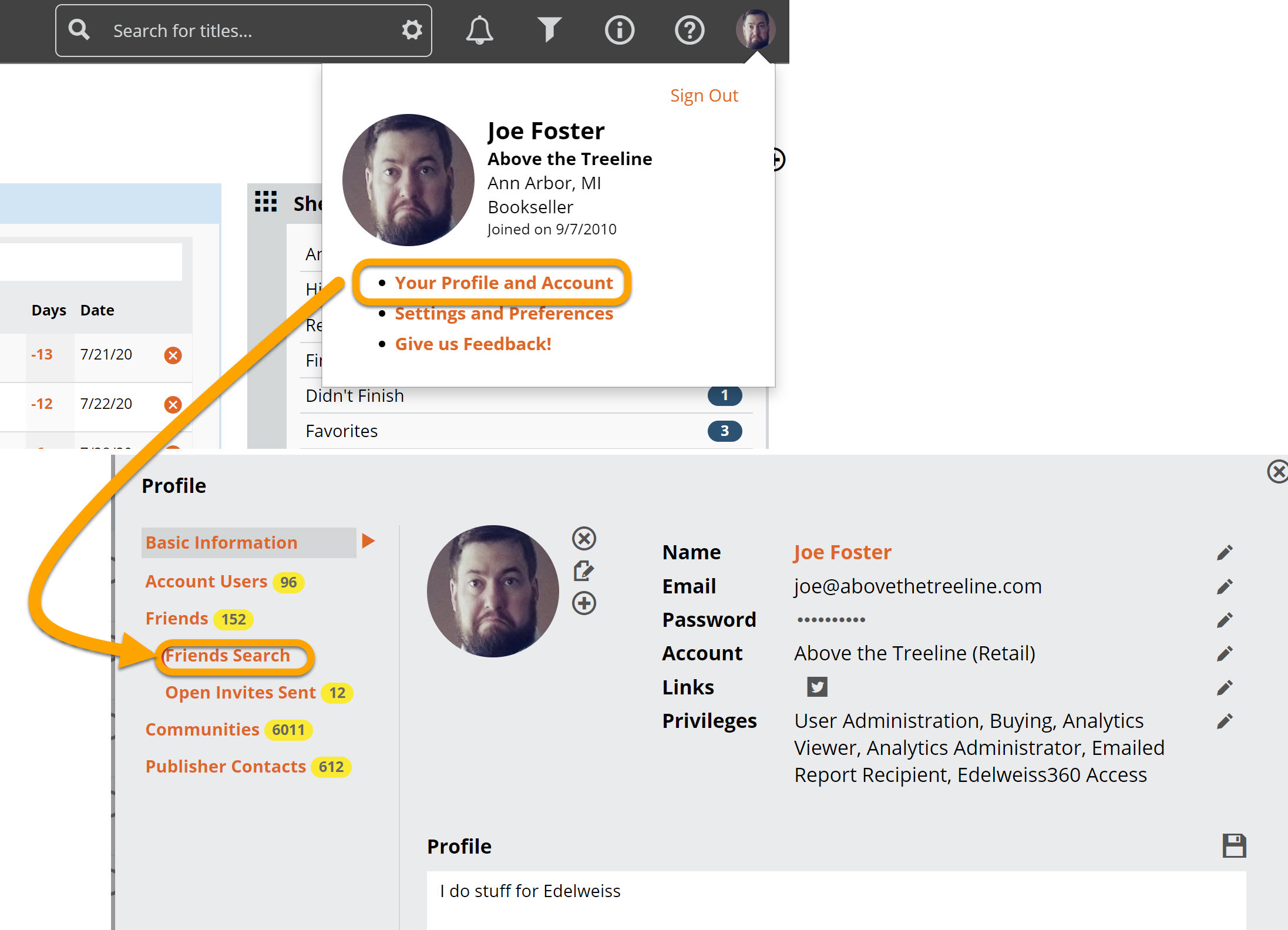Open the help question mark icon
The height and width of the screenshot is (930, 1288).
tap(689, 31)
